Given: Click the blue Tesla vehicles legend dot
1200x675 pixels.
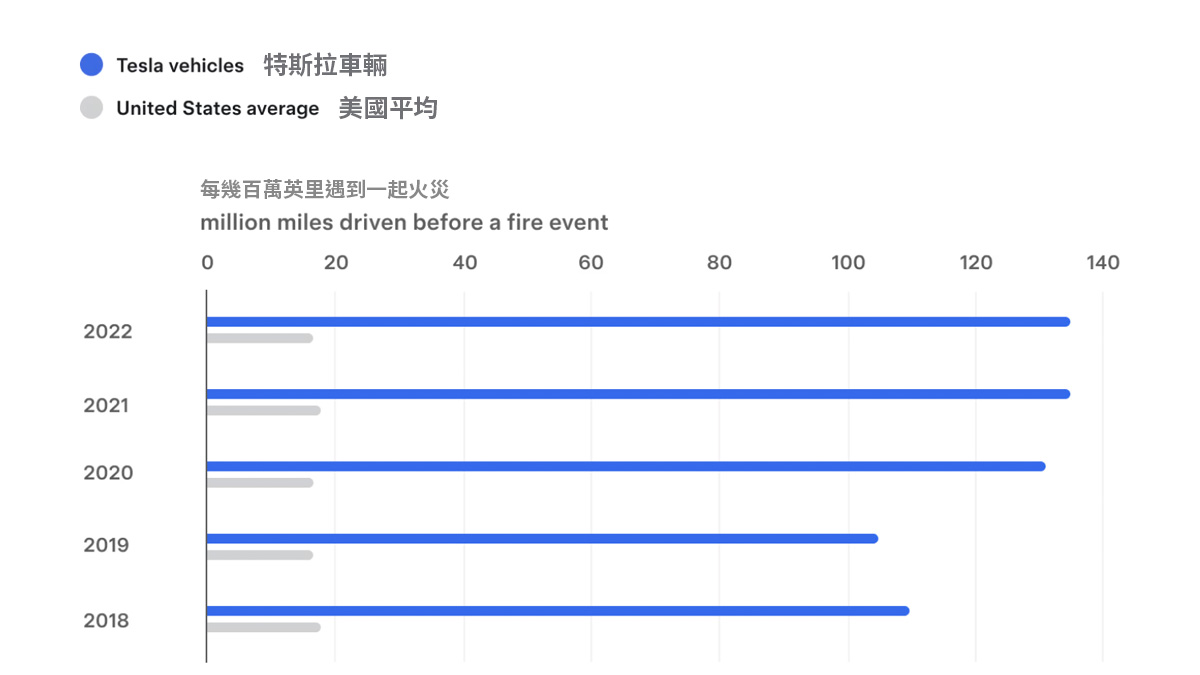Looking at the screenshot, I should coord(92,65).
